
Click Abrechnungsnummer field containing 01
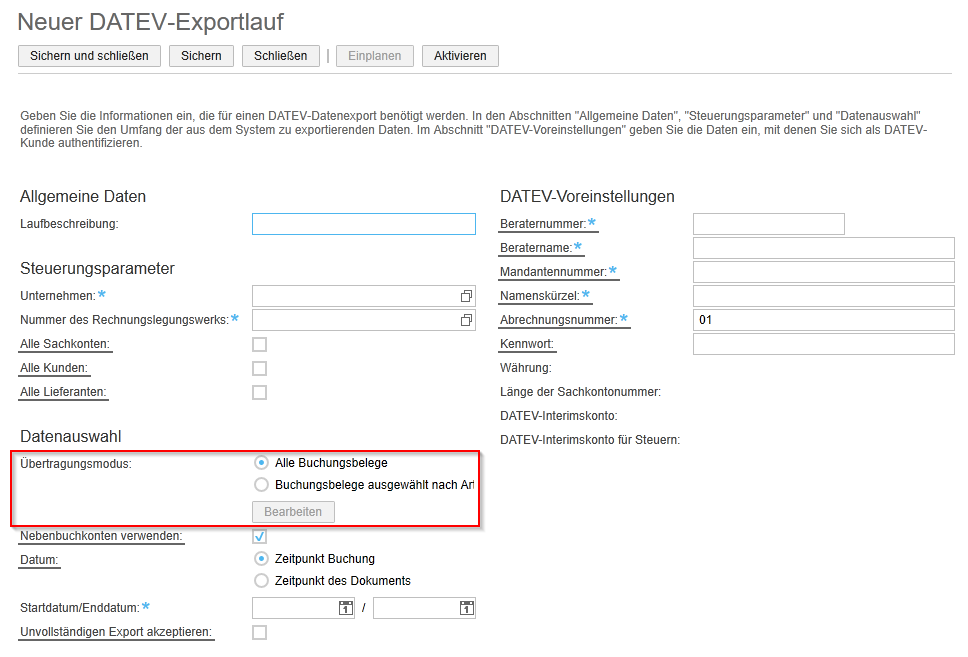tap(824, 320)
